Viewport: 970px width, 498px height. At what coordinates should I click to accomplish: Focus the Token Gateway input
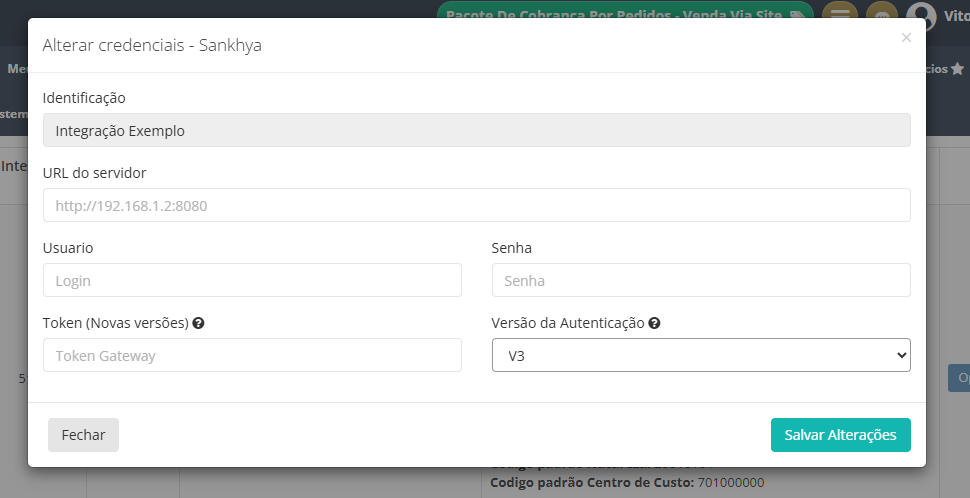(252, 355)
